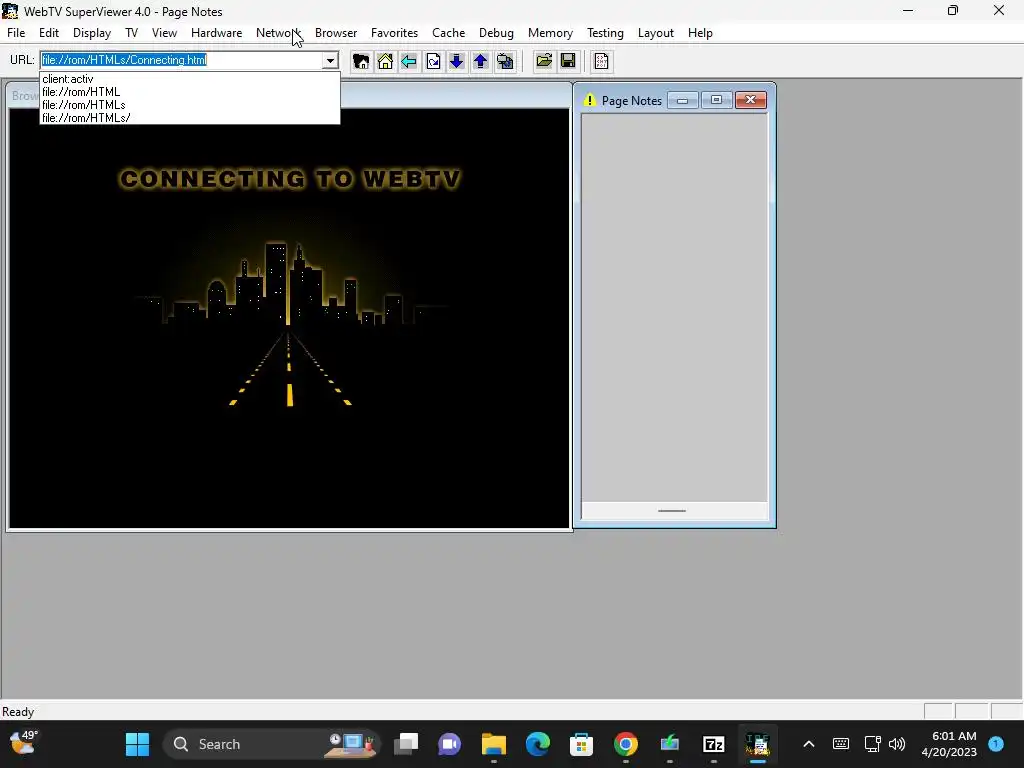The image size is (1024, 768).
Task: Click the reload page icon
Action: click(x=433, y=61)
